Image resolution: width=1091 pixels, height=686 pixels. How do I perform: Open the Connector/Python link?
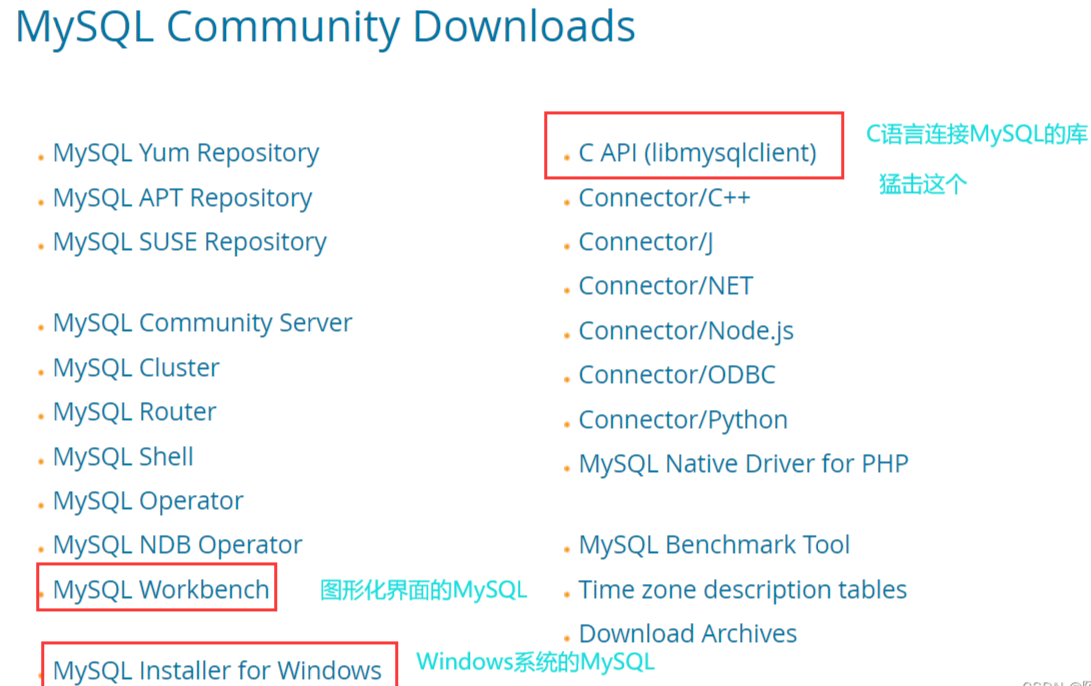coord(683,420)
